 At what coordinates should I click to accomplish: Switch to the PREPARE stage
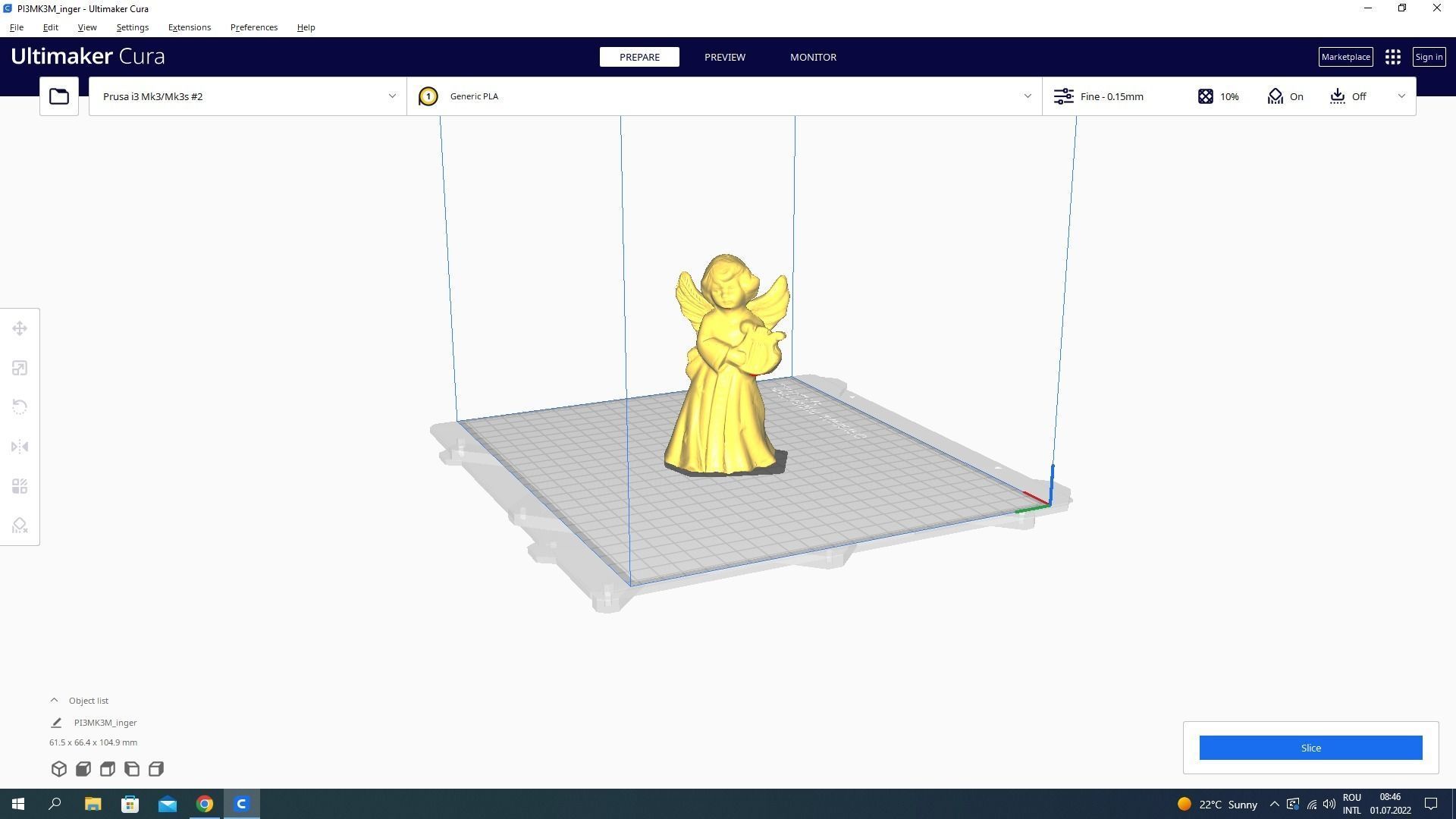coord(639,57)
